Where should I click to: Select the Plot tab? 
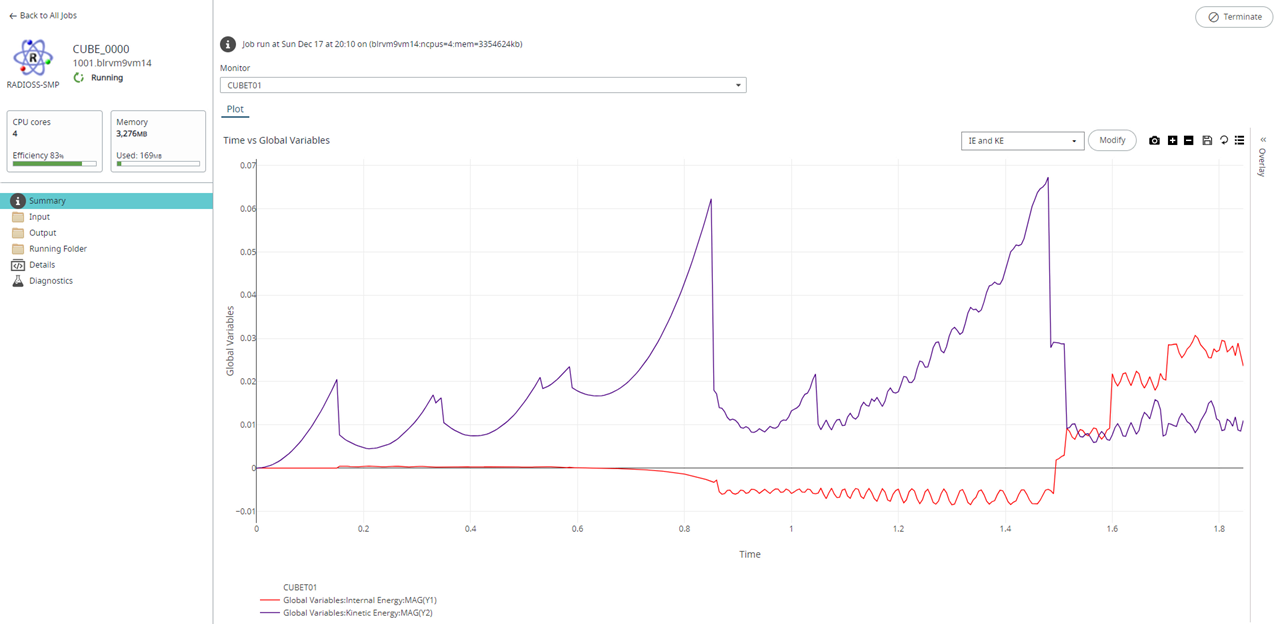pos(235,109)
